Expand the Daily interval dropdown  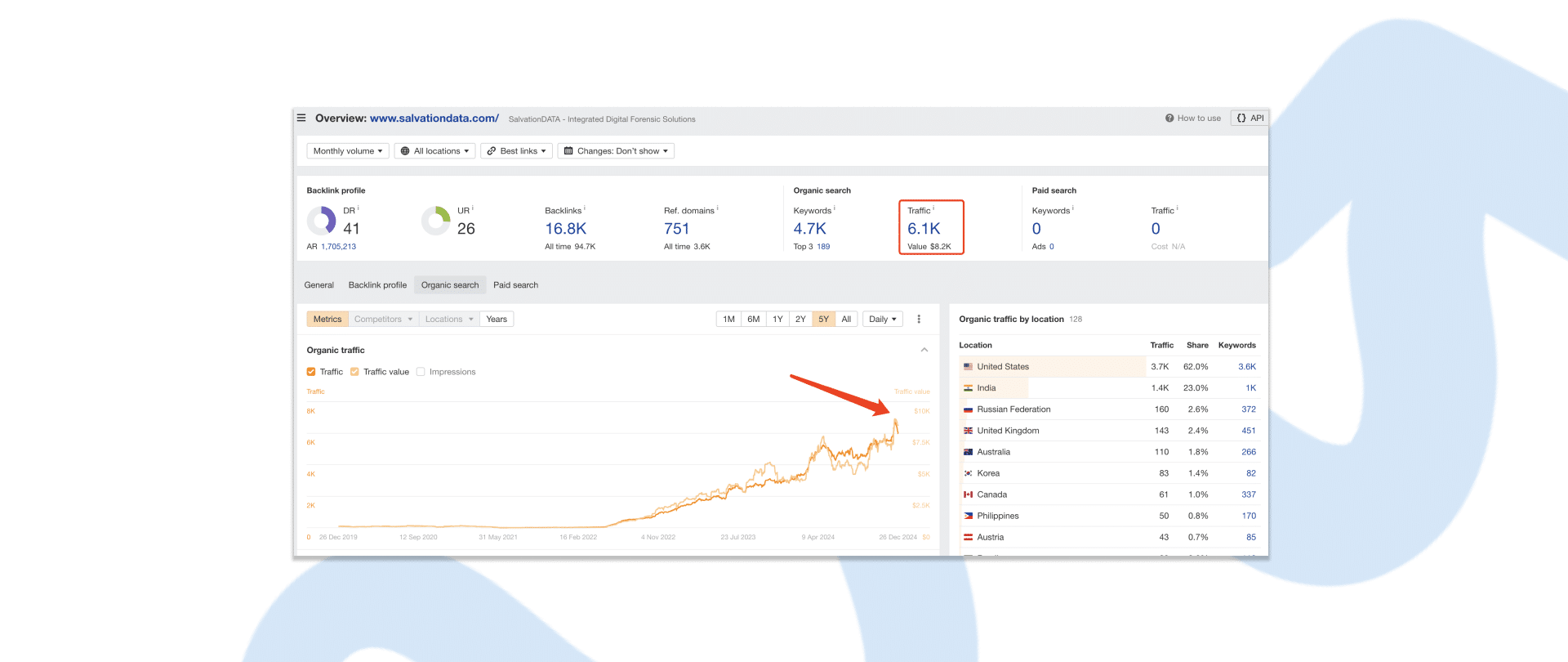coord(883,320)
